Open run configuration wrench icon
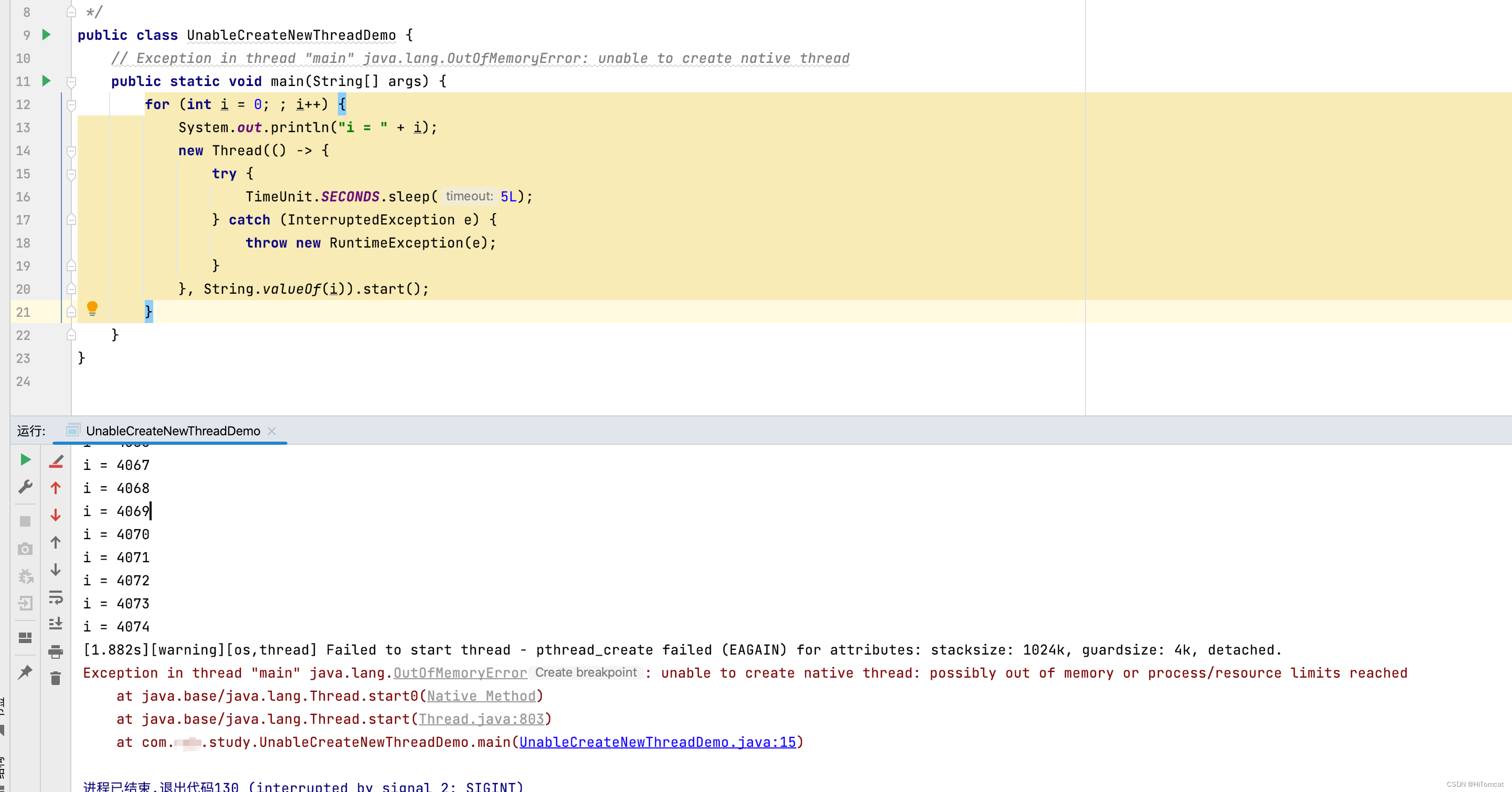 click(25, 487)
